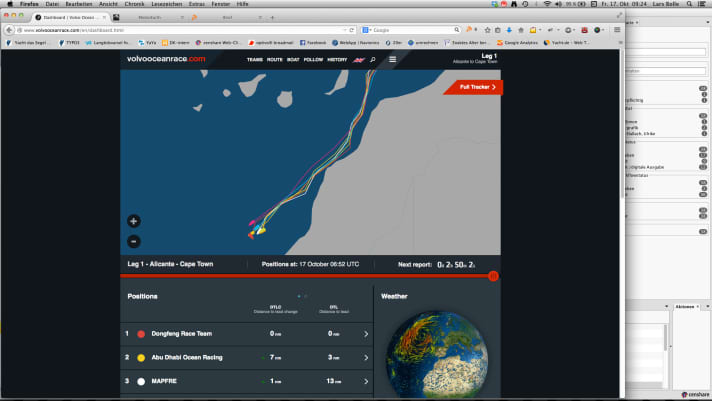
Task: Open Notification Center icon
Action: pos(702,4)
